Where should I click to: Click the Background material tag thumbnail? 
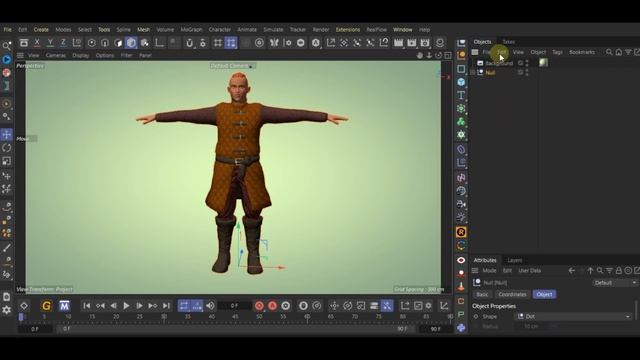[x=543, y=62]
